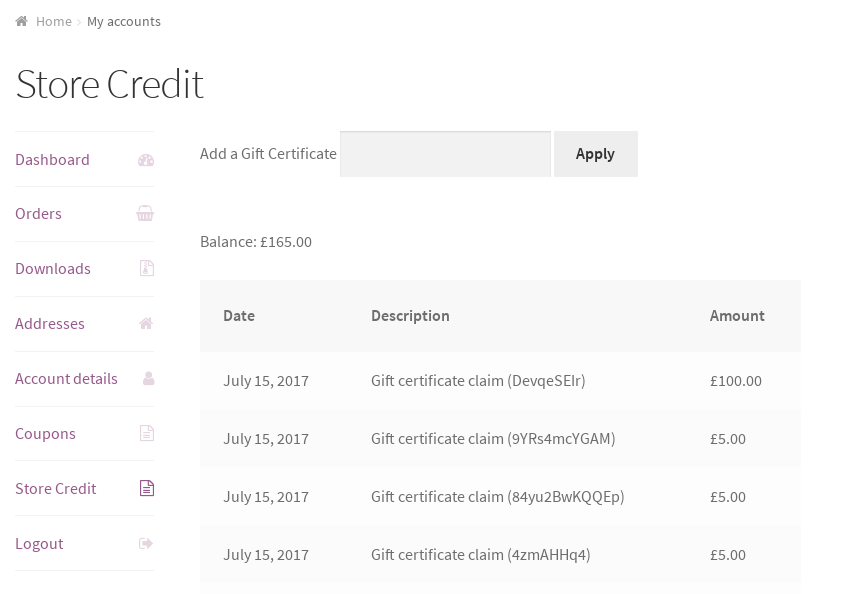
Task: Open the Coupons page link
Action: tap(45, 434)
